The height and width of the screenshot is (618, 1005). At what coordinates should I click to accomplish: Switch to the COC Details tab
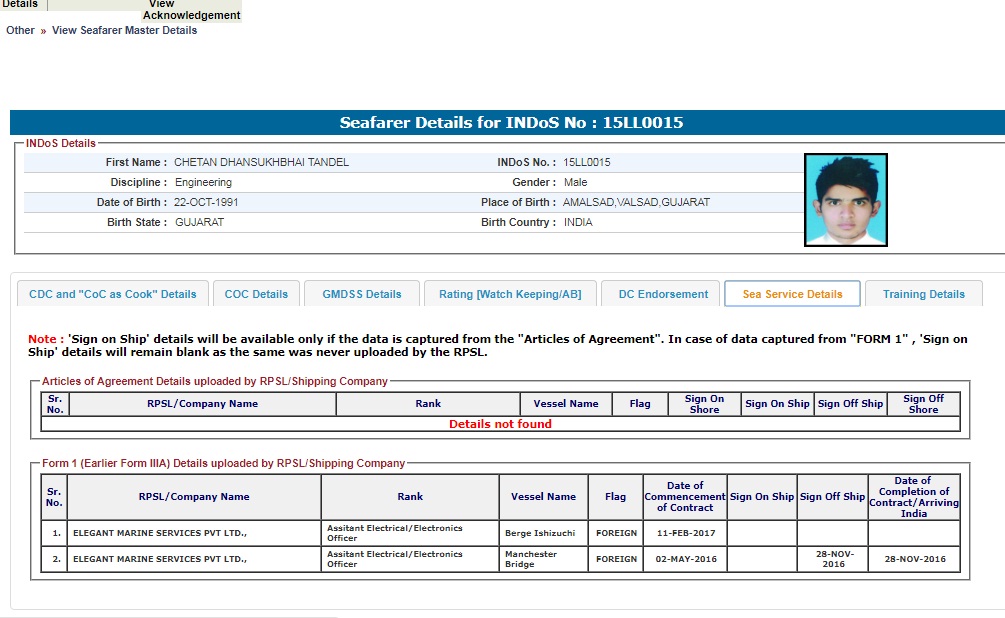256,294
